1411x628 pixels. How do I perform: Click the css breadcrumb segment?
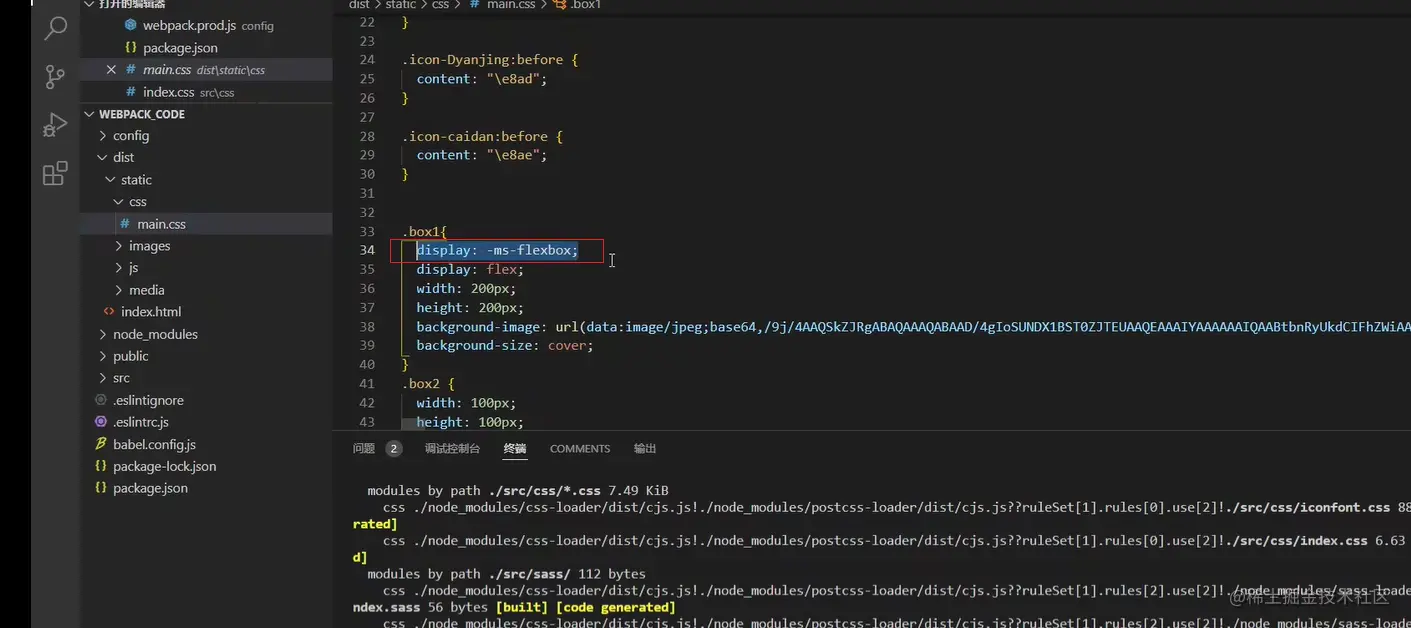coord(440,5)
